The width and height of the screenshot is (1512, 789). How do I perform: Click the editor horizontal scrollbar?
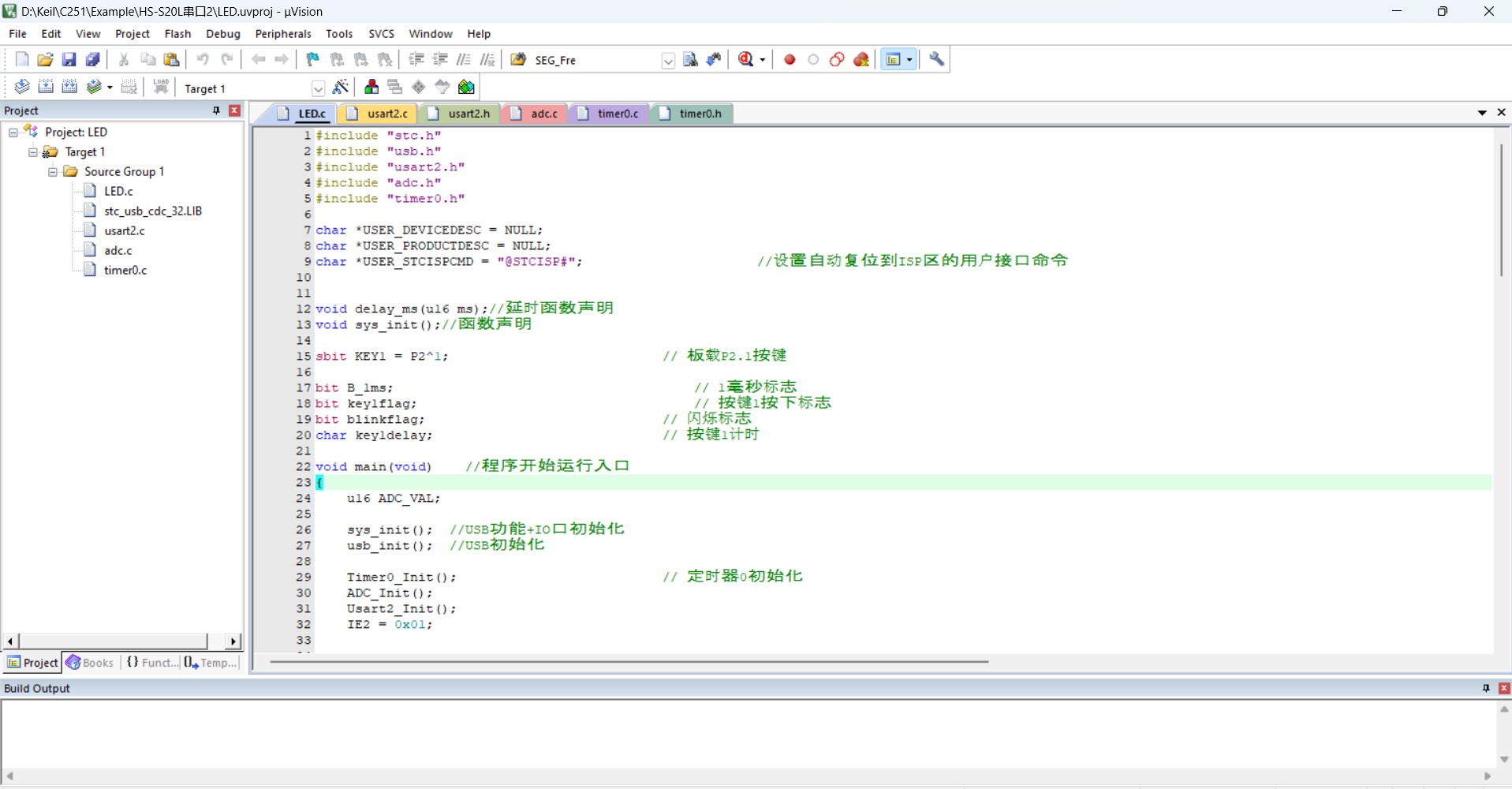coord(629,661)
